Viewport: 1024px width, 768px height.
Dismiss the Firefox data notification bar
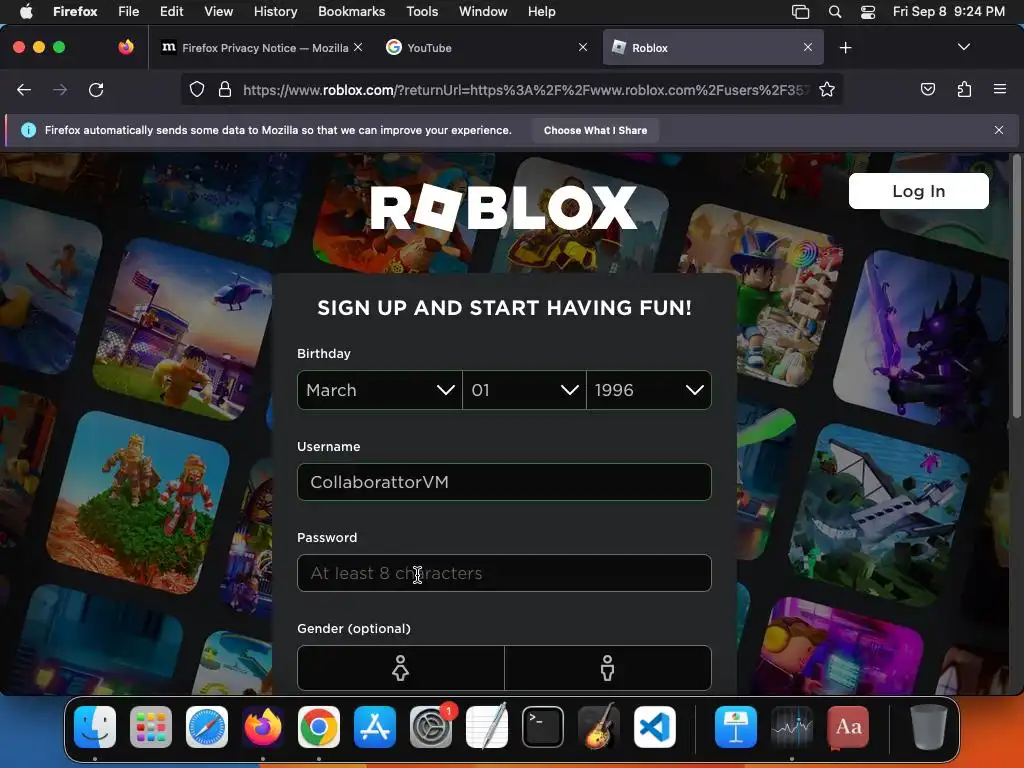point(999,130)
